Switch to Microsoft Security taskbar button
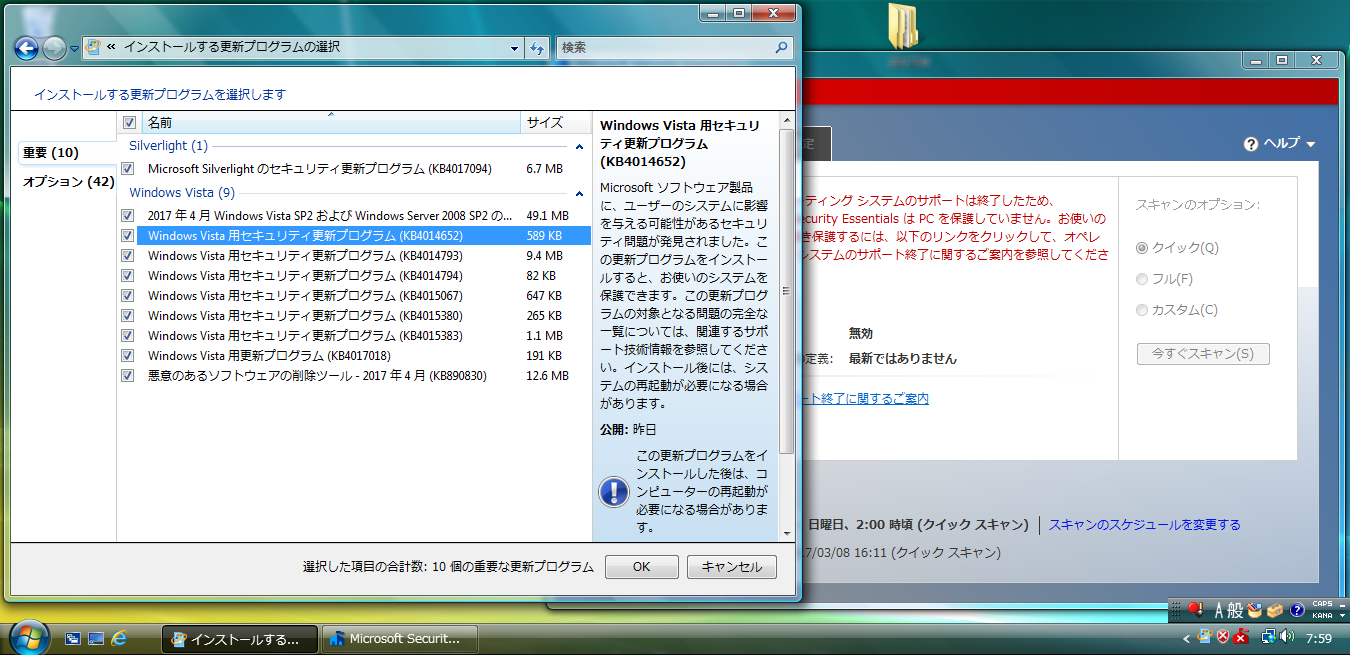1350x655 pixels. pos(400,639)
